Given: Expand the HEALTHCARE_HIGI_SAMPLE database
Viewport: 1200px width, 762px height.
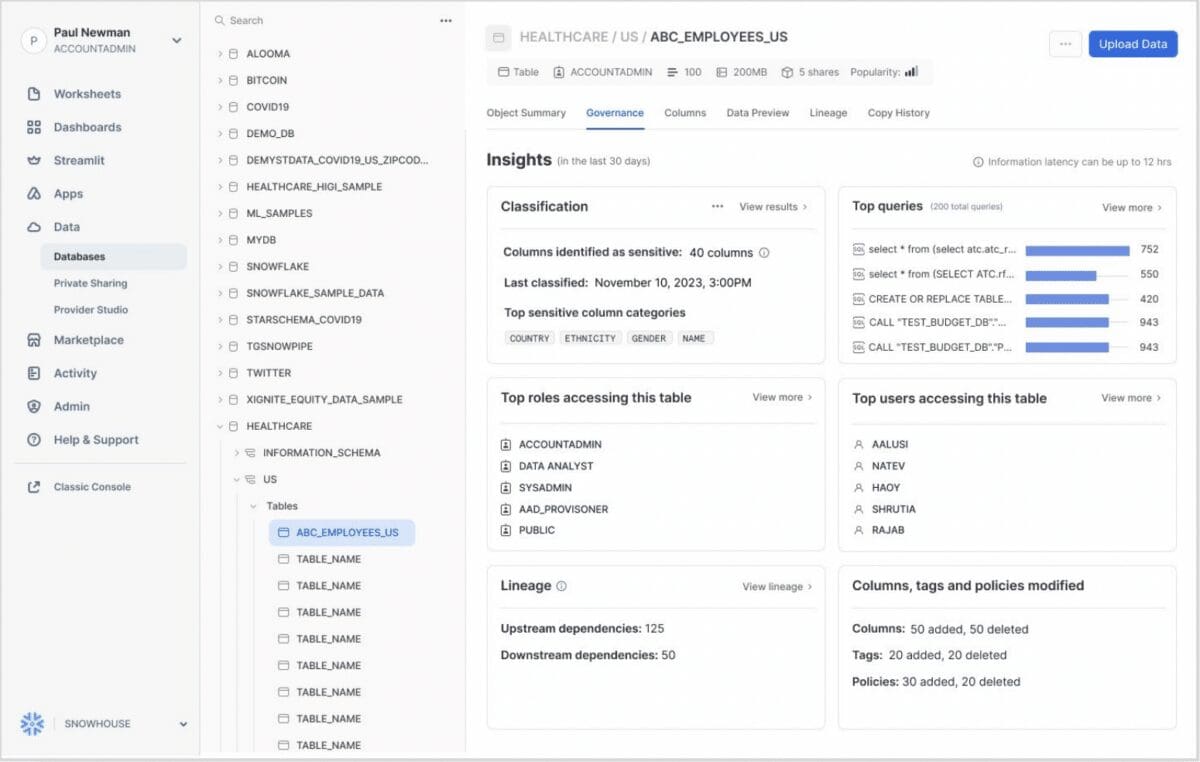Looking at the screenshot, I should click(x=221, y=186).
